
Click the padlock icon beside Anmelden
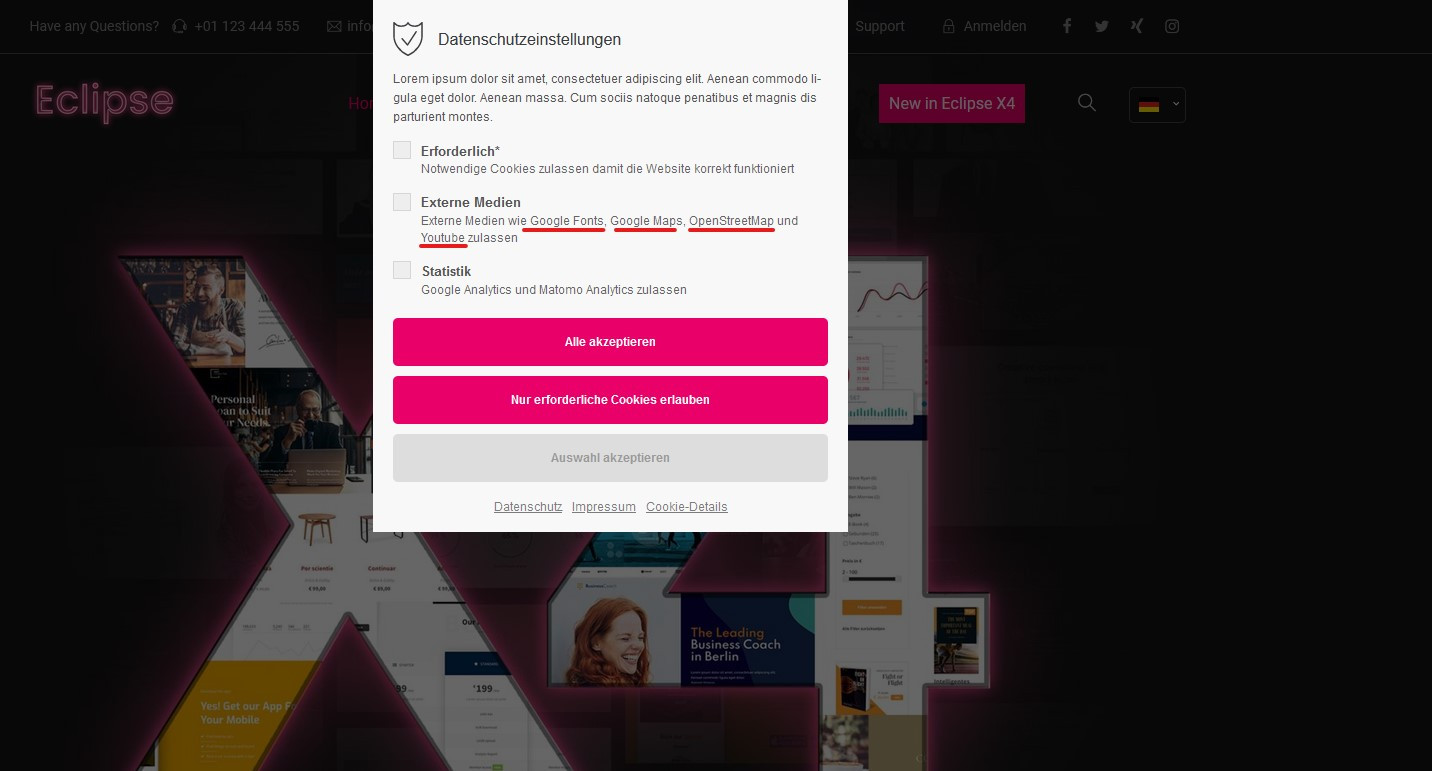pyautogui.click(x=948, y=27)
